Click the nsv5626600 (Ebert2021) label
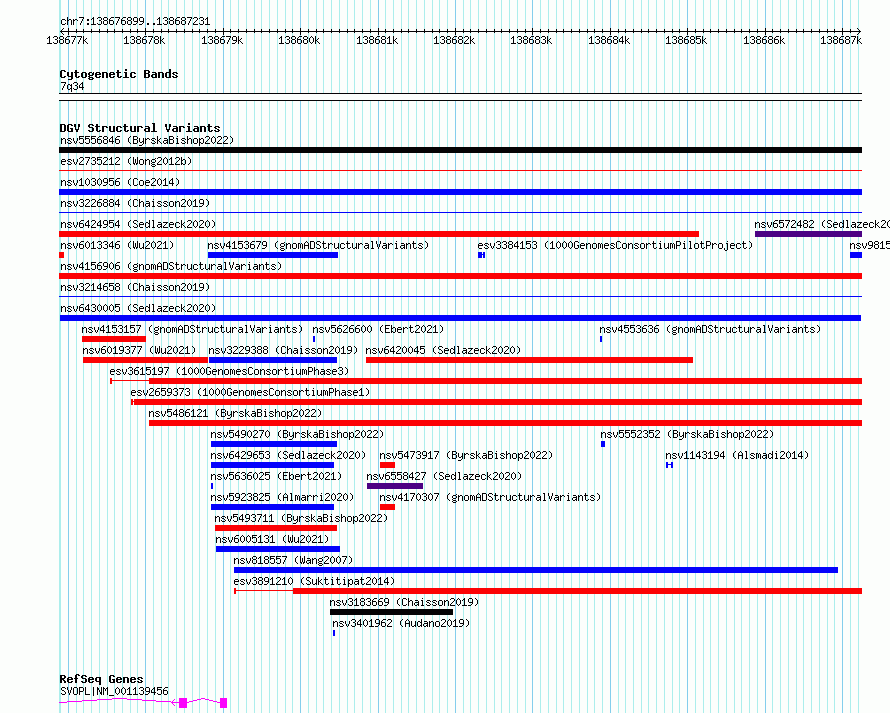Screen dimensions: 890x713 (x=378, y=329)
